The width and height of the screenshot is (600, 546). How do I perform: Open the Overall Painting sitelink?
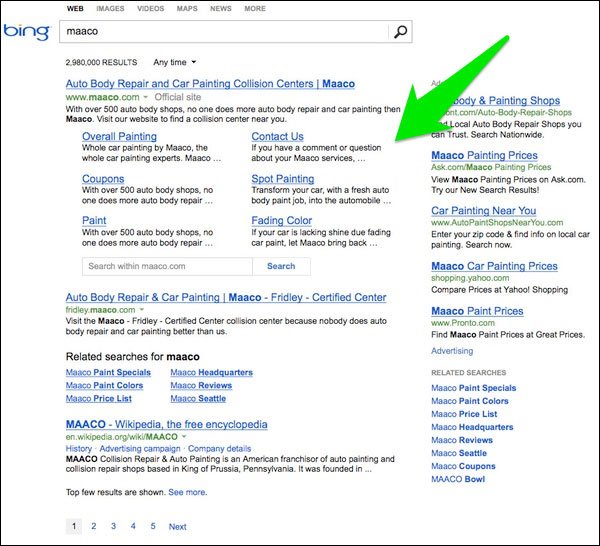(x=119, y=137)
